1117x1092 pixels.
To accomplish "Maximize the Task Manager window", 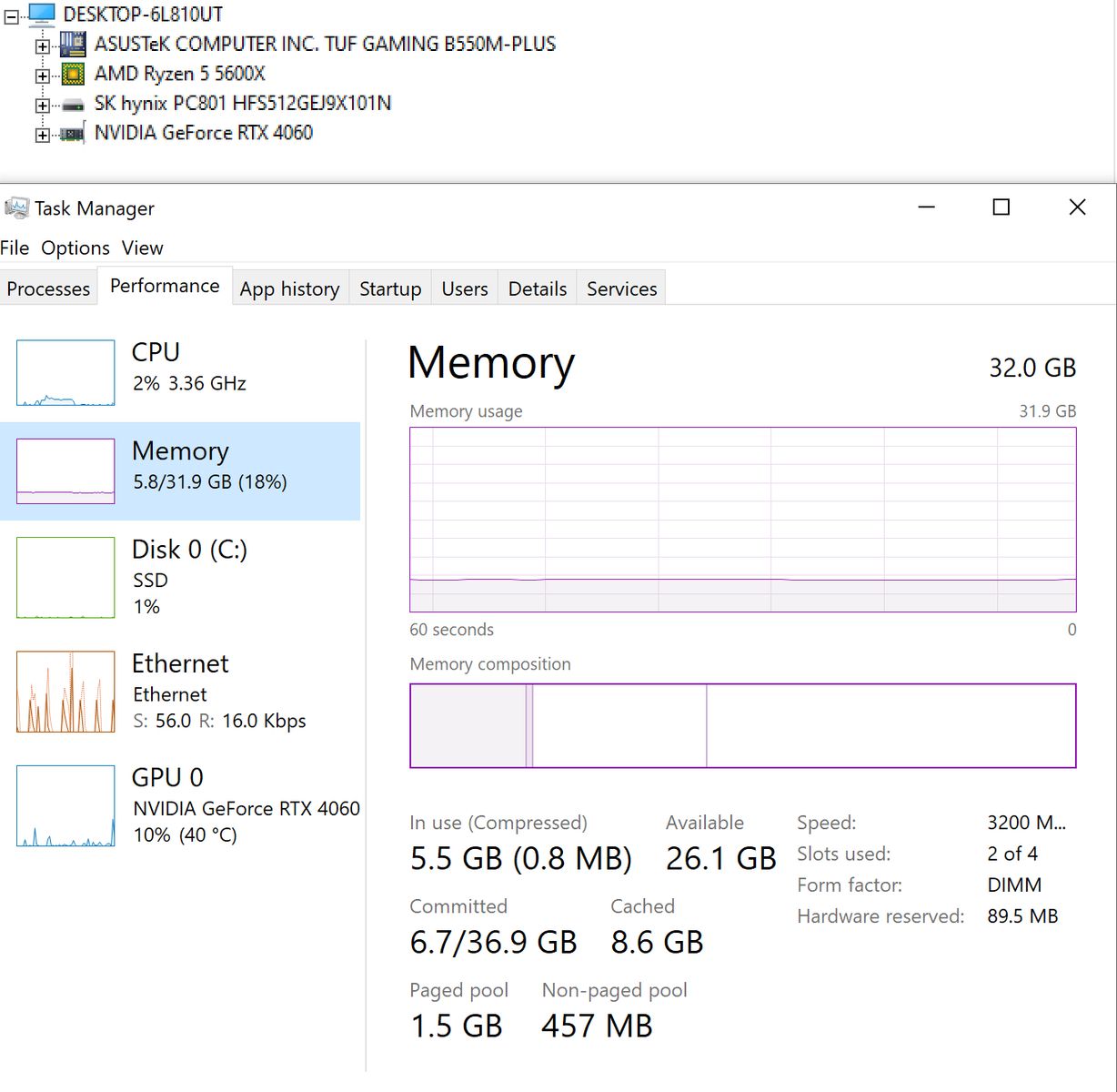I will 1001,207.
